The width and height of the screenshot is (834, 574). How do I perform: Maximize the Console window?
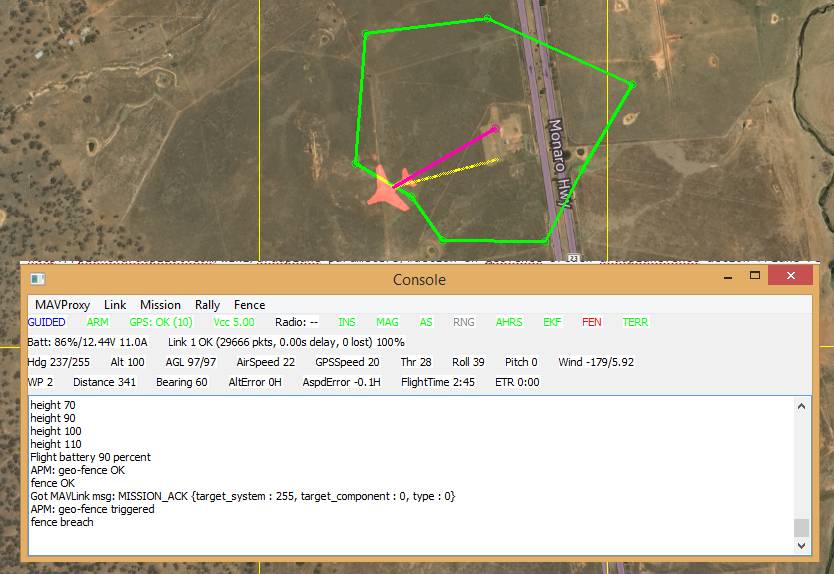pos(755,276)
